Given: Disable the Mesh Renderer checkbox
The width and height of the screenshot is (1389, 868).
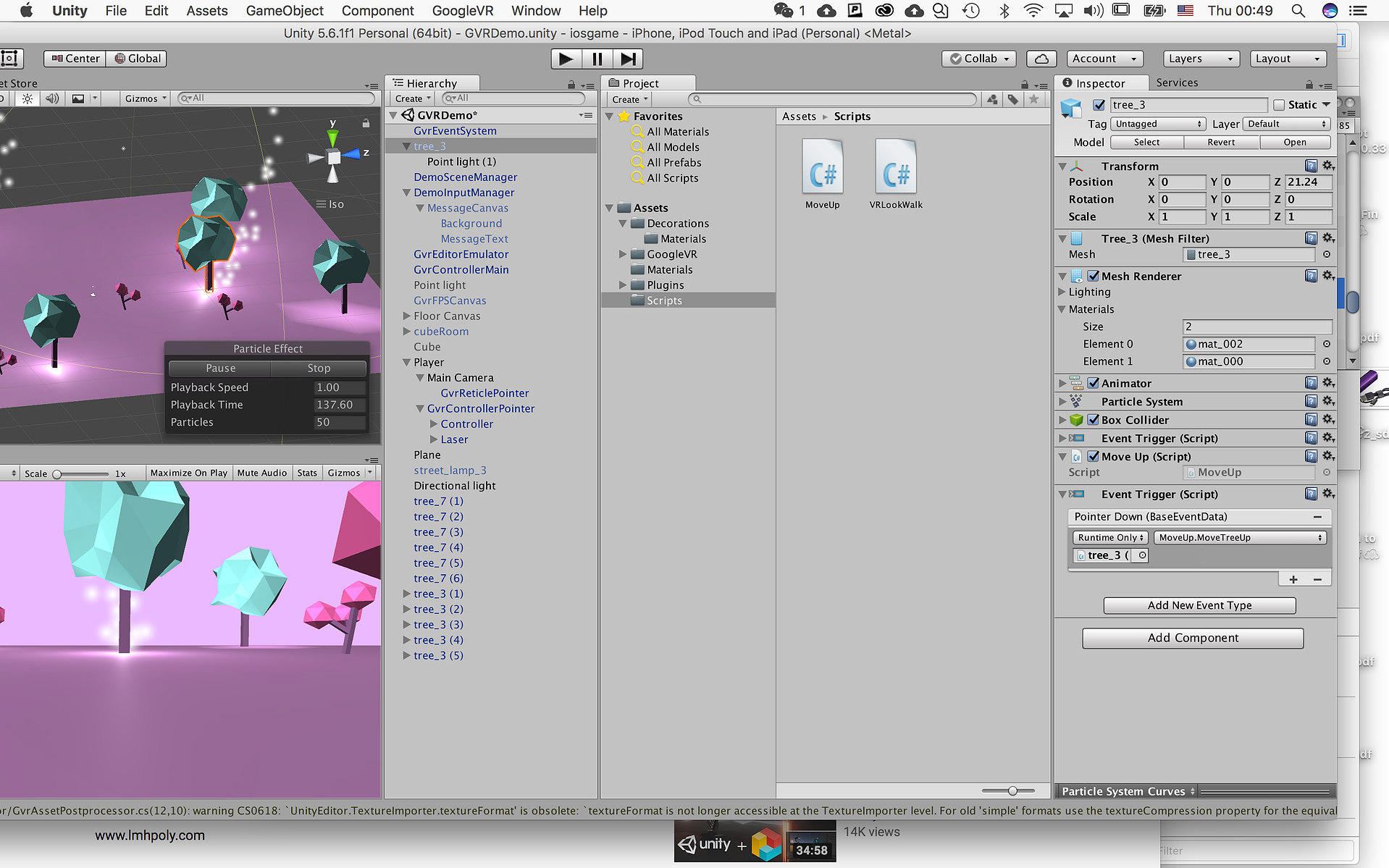Looking at the screenshot, I should [x=1094, y=276].
